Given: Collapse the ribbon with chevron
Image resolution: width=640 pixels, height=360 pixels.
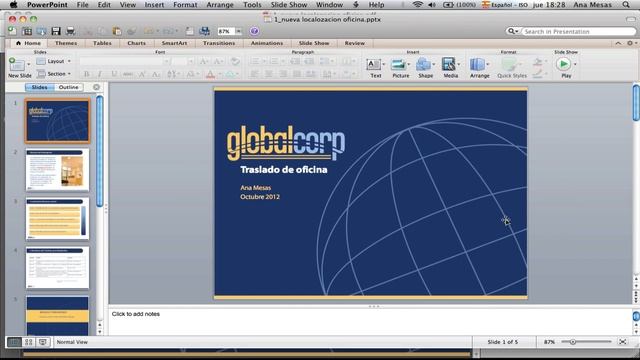Looking at the screenshot, I should [618, 43].
